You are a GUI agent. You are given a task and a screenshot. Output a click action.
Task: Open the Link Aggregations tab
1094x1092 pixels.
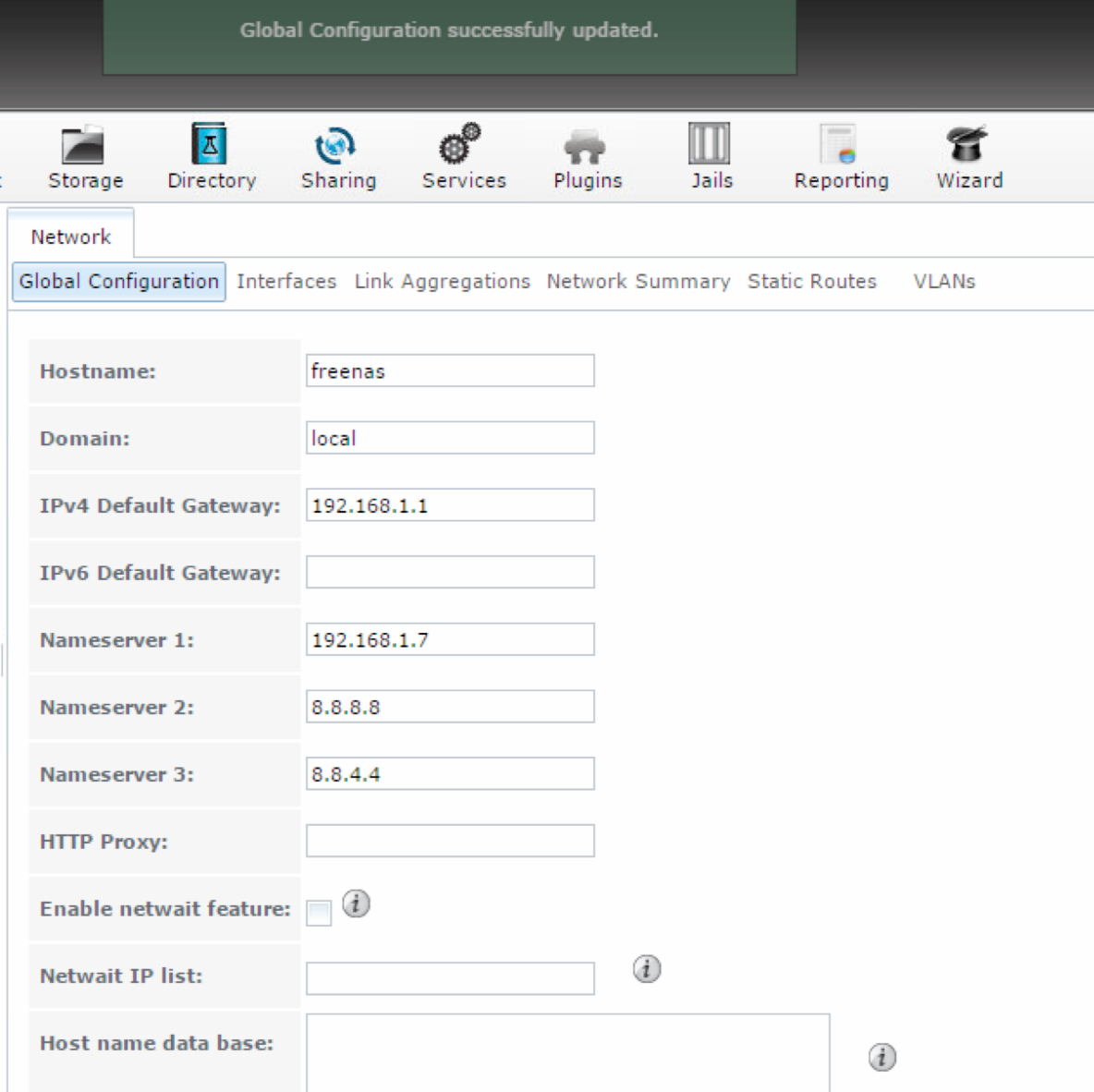point(443,281)
